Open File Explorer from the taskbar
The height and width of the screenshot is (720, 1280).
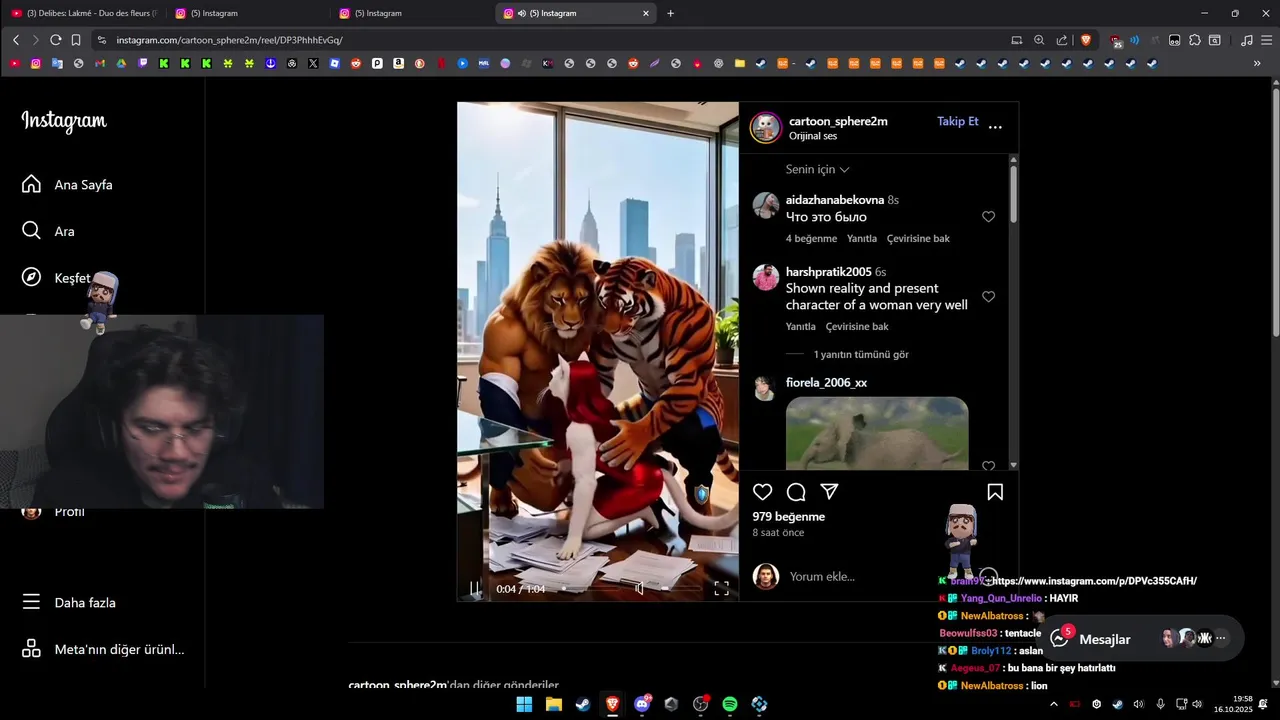[553, 704]
